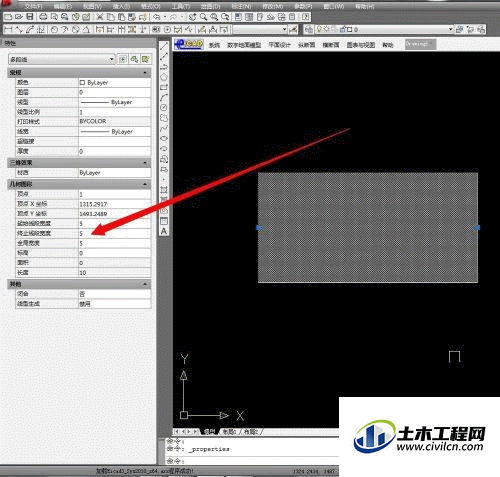
Task: Click the Cut scissors icon
Action: click(x=99, y=17)
